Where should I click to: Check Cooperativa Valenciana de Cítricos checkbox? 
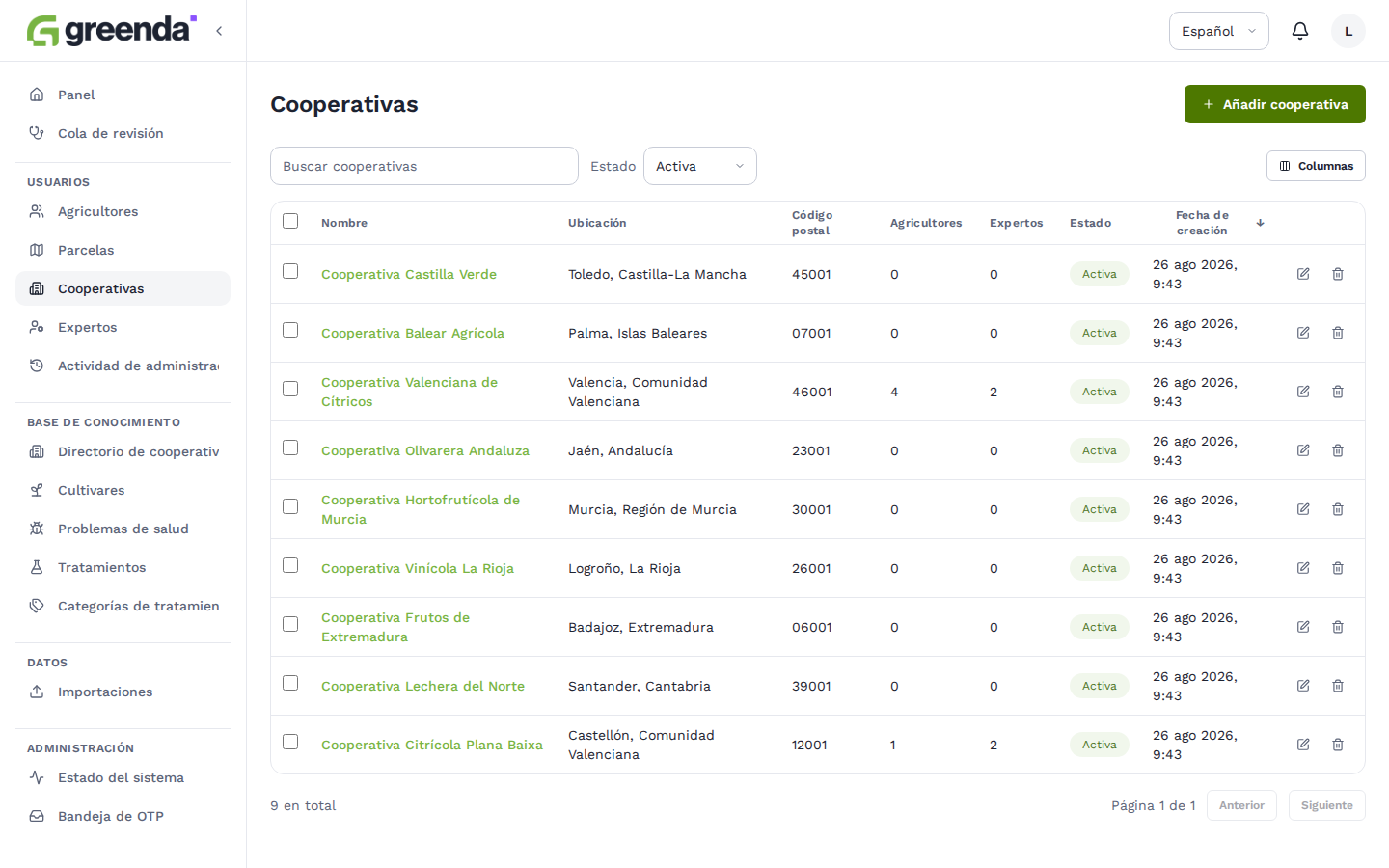click(290, 389)
